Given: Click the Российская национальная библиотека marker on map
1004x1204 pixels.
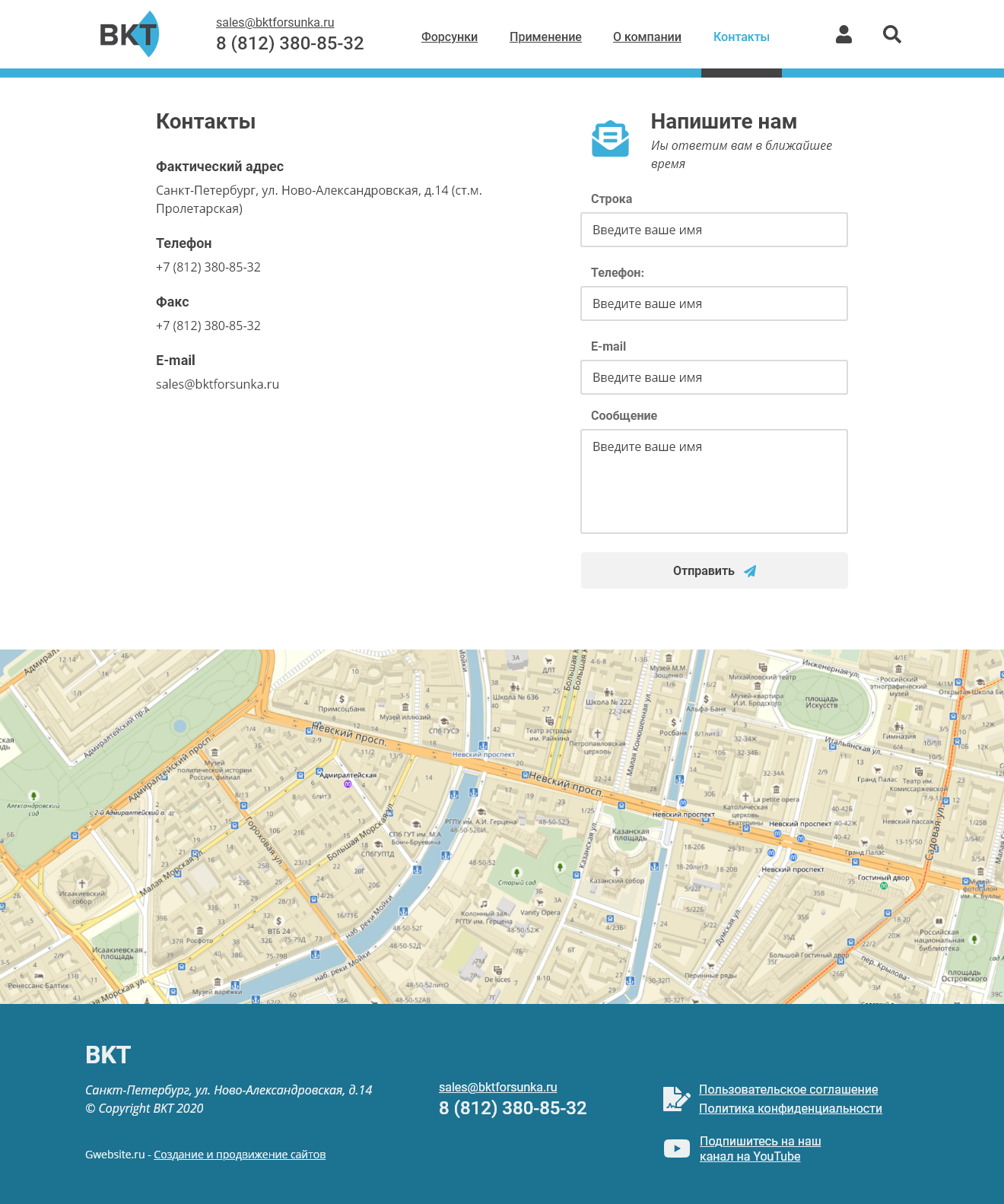Looking at the screenshot, I should point(939,921).
